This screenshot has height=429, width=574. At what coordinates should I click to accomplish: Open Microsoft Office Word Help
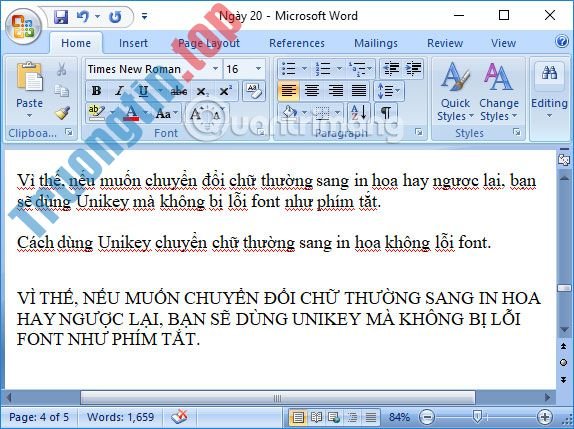click(x=562, y=41)
